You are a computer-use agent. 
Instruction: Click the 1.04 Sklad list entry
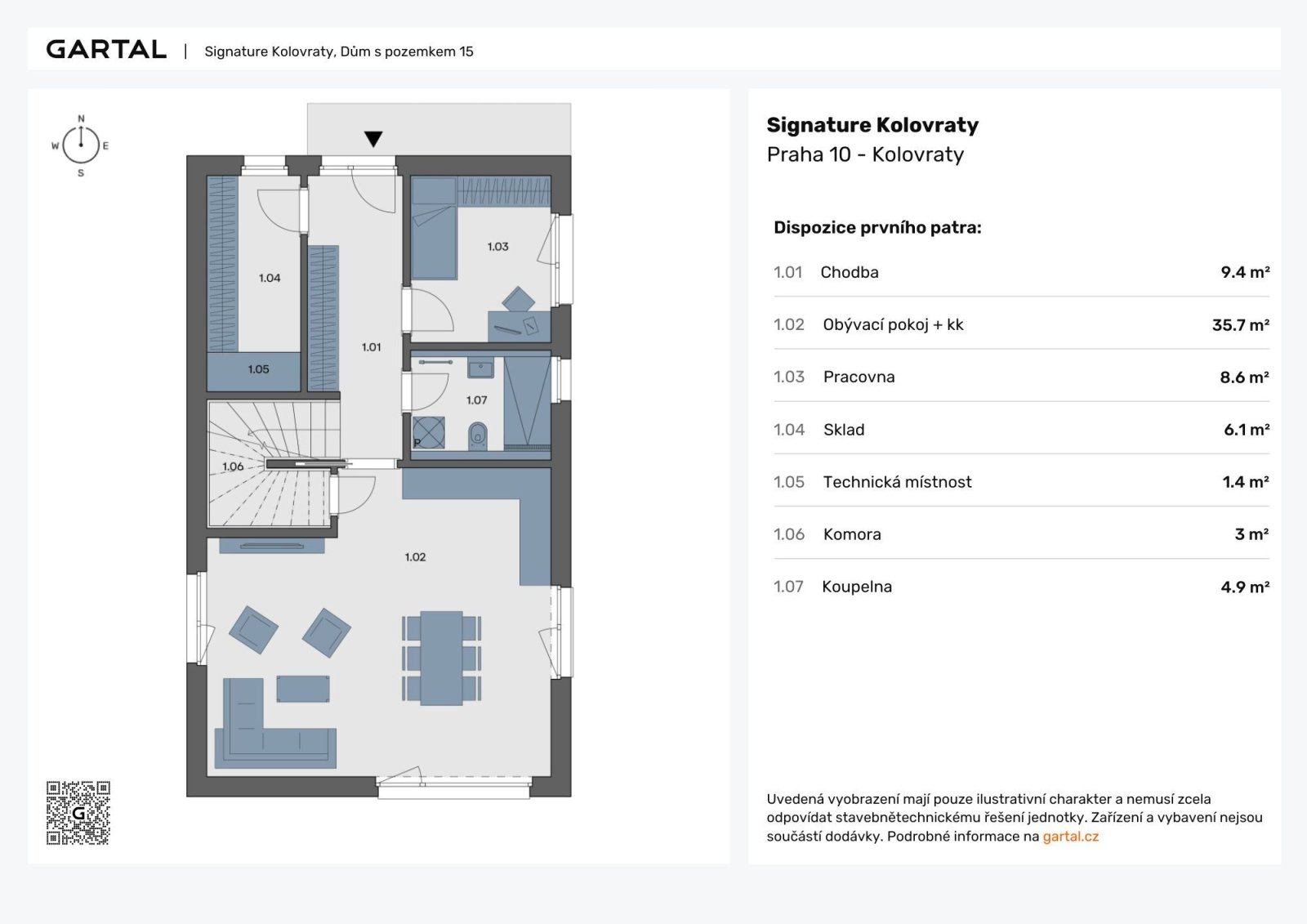pos(1021,430)
